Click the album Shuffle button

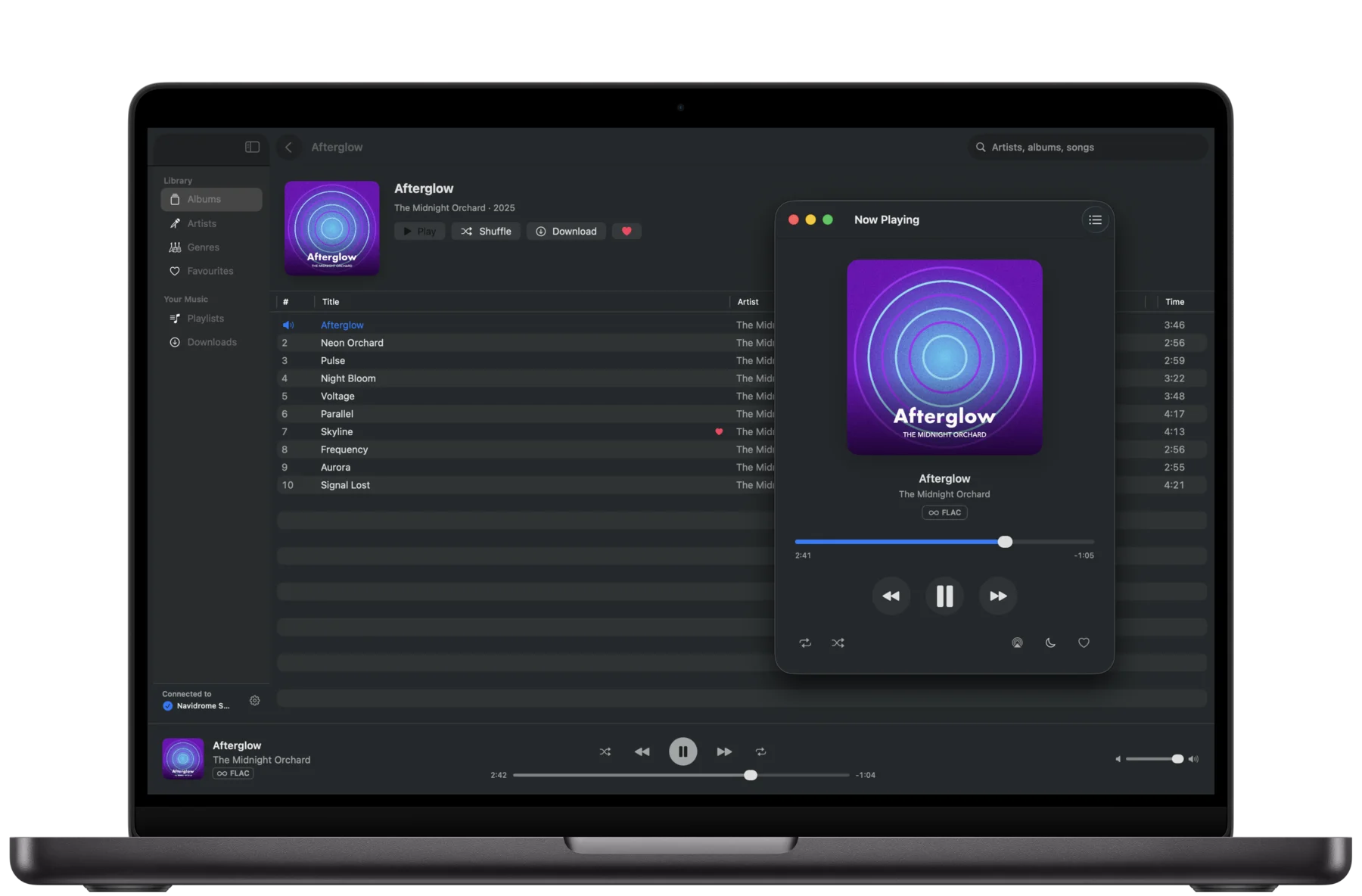point(486,232)
